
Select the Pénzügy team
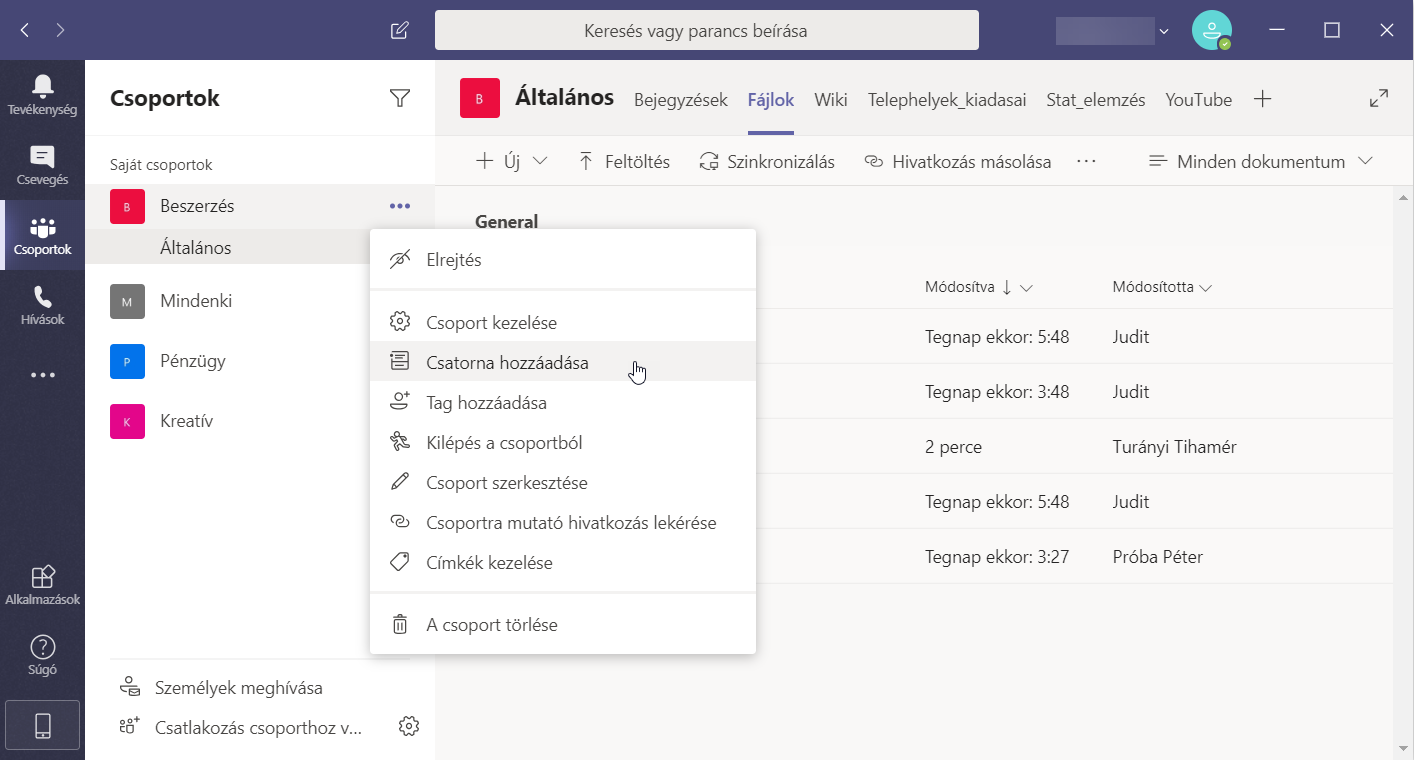193,361
